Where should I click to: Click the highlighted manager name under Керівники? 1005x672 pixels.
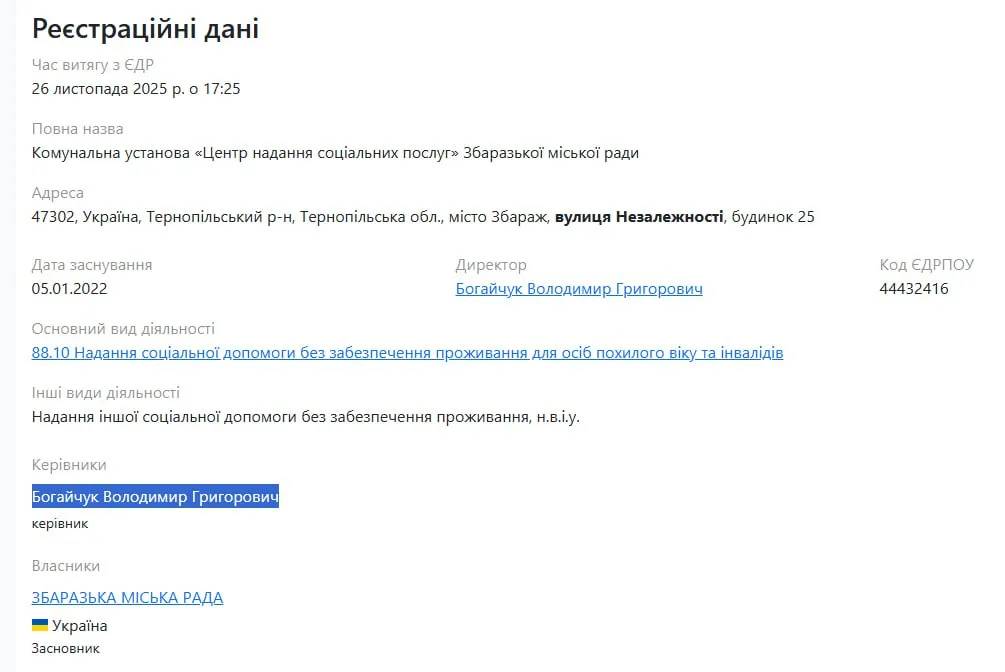coord(155,497)
